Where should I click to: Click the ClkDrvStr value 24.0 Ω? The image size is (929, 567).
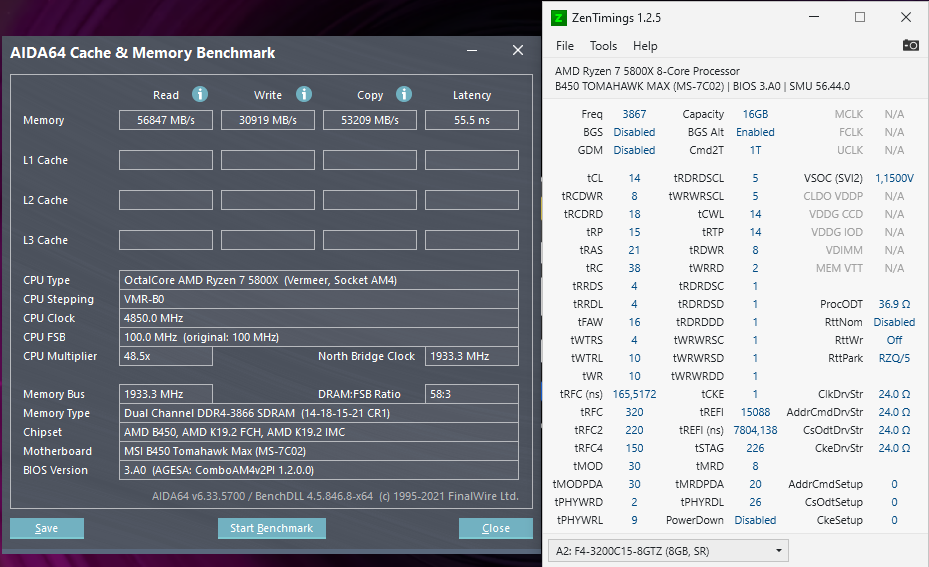(894, 394)
